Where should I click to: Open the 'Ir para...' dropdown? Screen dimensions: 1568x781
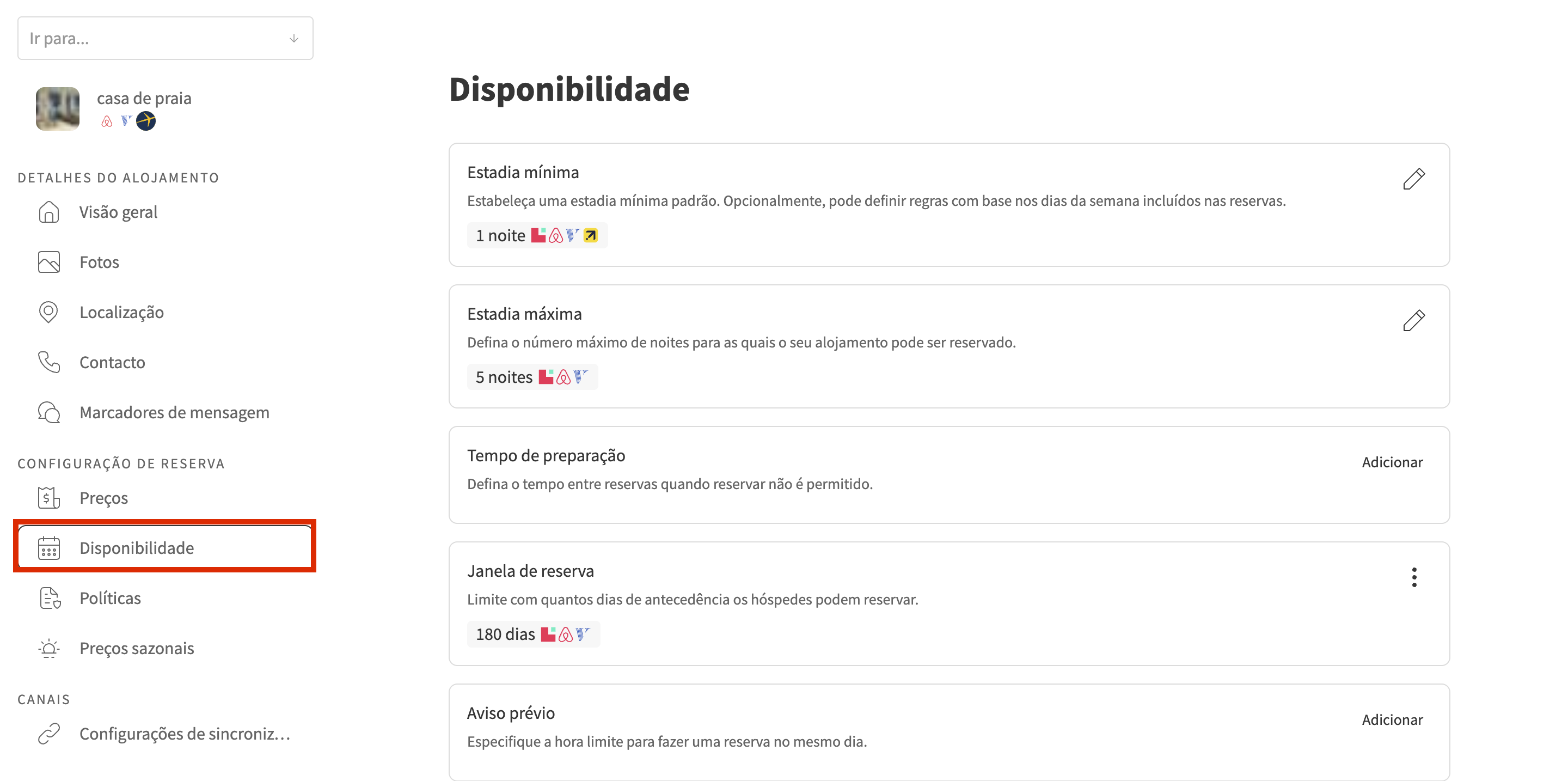(152, 38)
